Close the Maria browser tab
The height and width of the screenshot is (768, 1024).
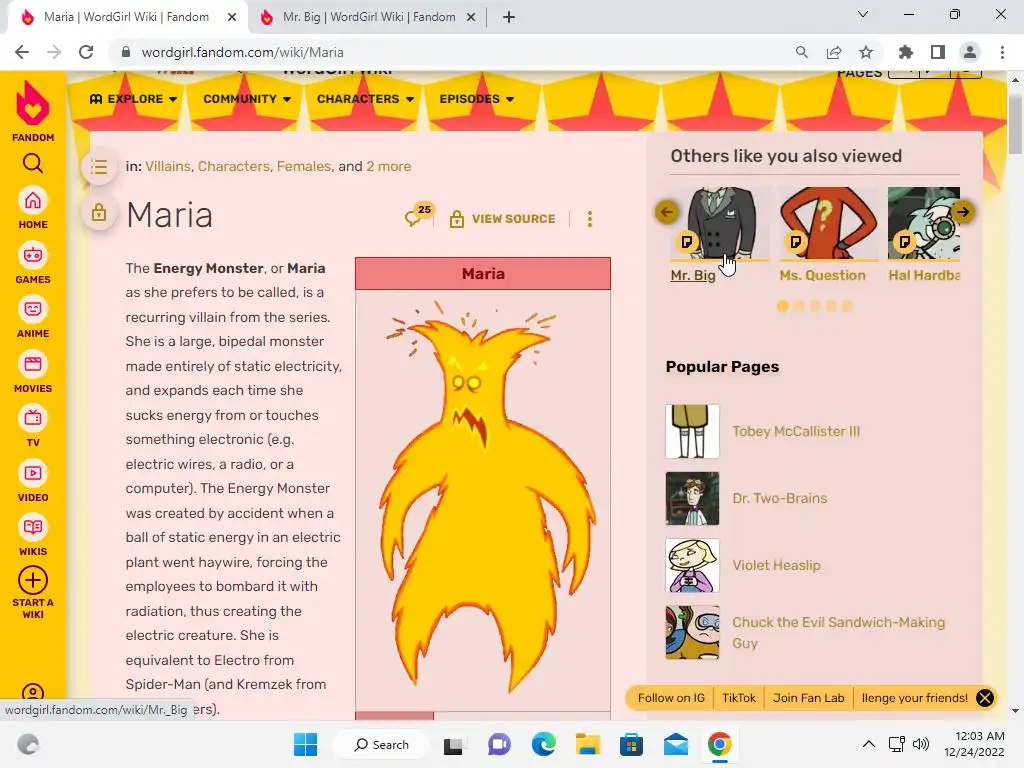232,17
